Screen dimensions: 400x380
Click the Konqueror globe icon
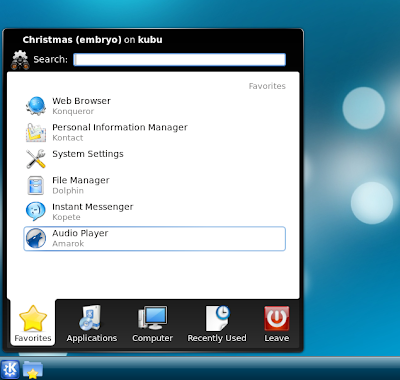pyautogui.click(x=36, y=106)
